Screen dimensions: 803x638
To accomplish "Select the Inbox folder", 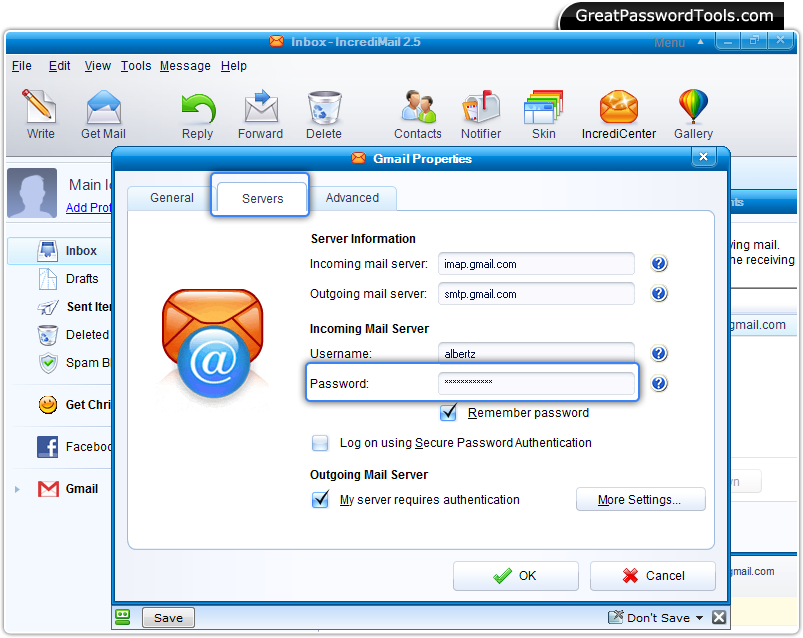I will point(59,250).
